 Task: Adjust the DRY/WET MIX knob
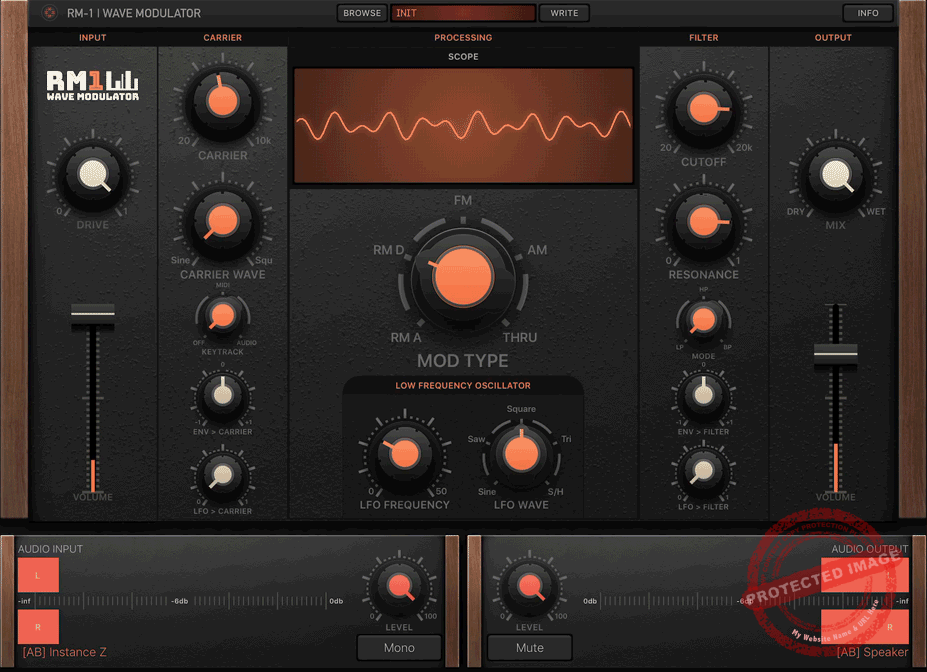[x=835, y=175]
